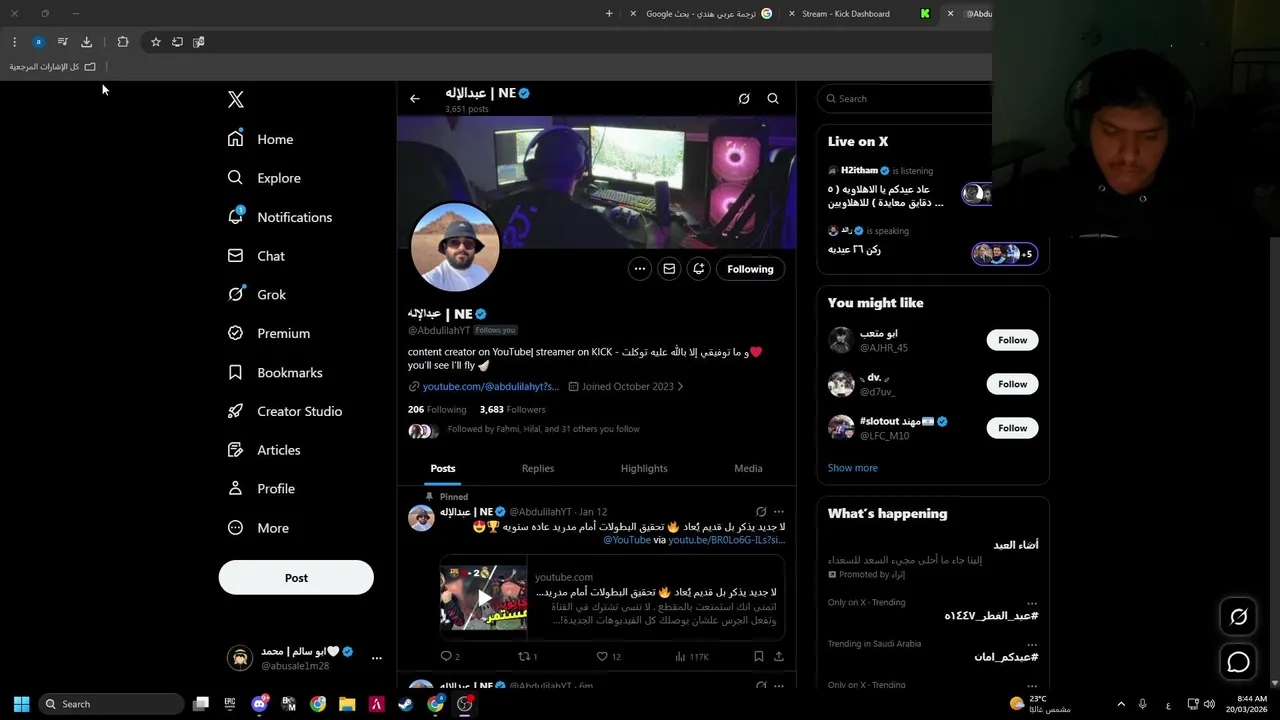
Task: Bookmark this page with star icon
Action: [156, 42]
